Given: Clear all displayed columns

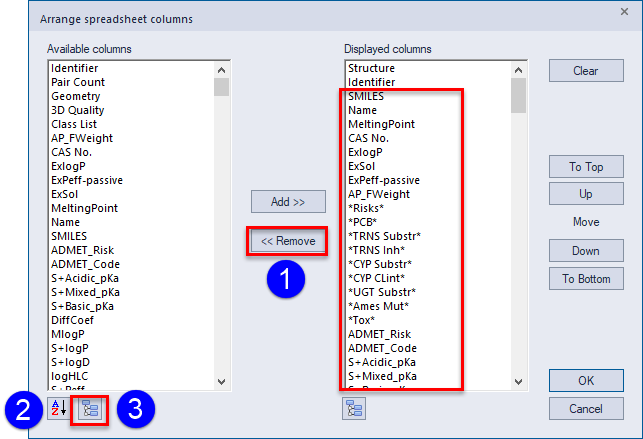Looking at the screenshot, I should click(586, 71).
